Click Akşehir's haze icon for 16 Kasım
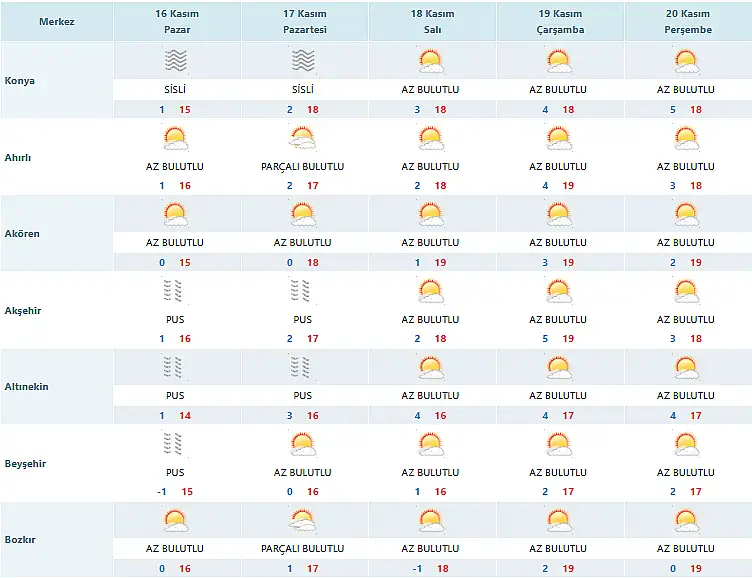The image size is (752, 578). [174, 291]
